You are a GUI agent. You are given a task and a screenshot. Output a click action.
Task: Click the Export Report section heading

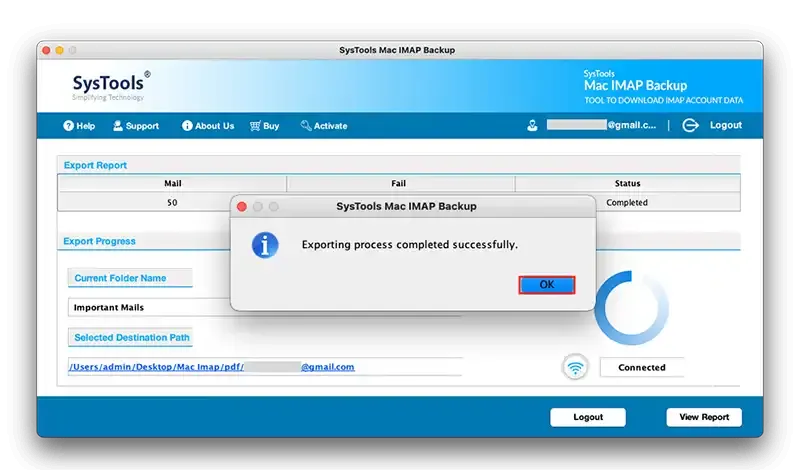[x=95, y=165]
